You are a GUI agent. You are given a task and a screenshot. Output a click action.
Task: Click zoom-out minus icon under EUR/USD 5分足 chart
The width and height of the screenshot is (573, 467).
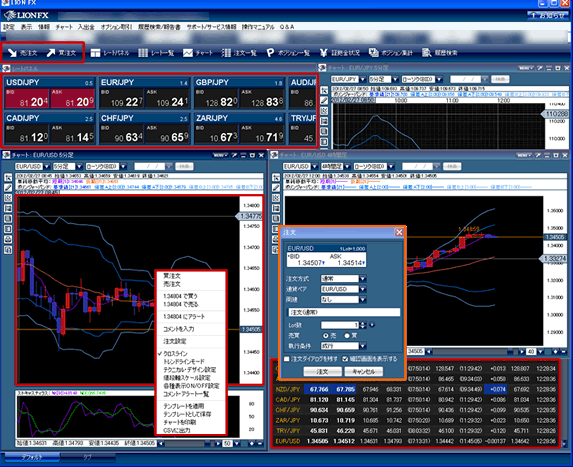260,444
